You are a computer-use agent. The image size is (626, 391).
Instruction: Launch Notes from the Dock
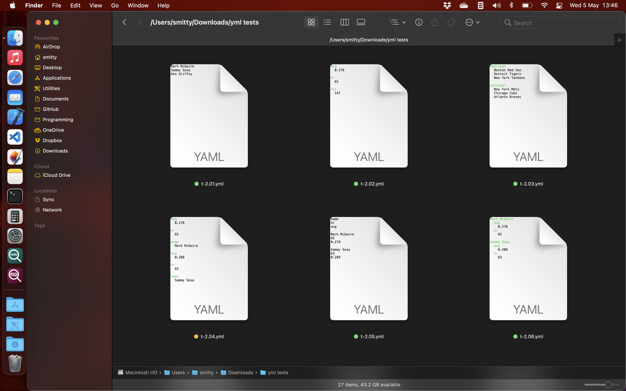[15, 177]
